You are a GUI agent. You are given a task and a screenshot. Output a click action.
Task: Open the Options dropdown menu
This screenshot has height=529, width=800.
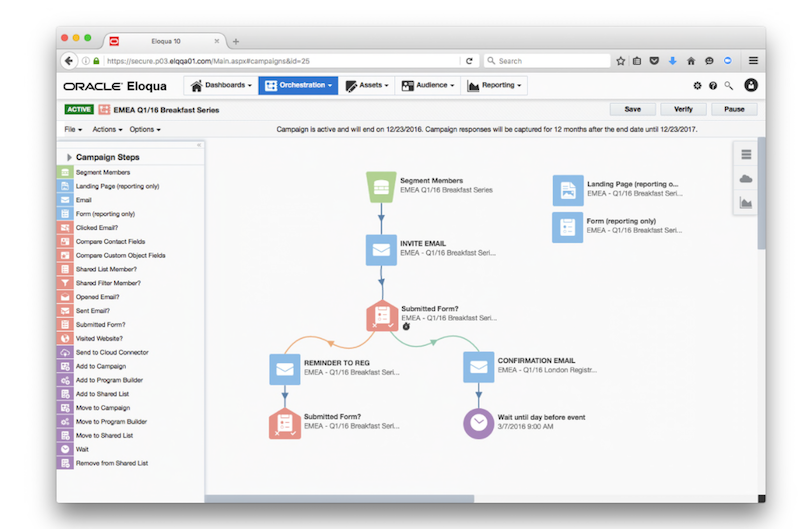click(144, 129)
